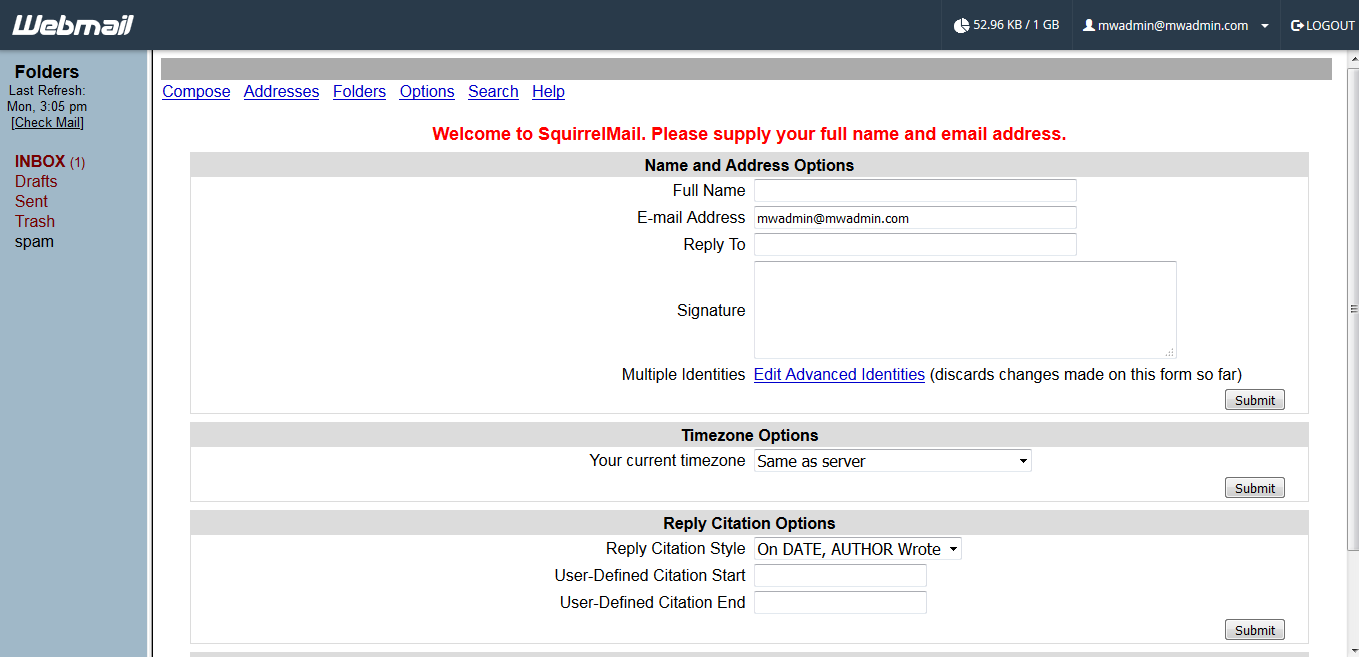Click Edit Advanced Identities link
The height and width of the screenshot is (657, 1359).
839,374
